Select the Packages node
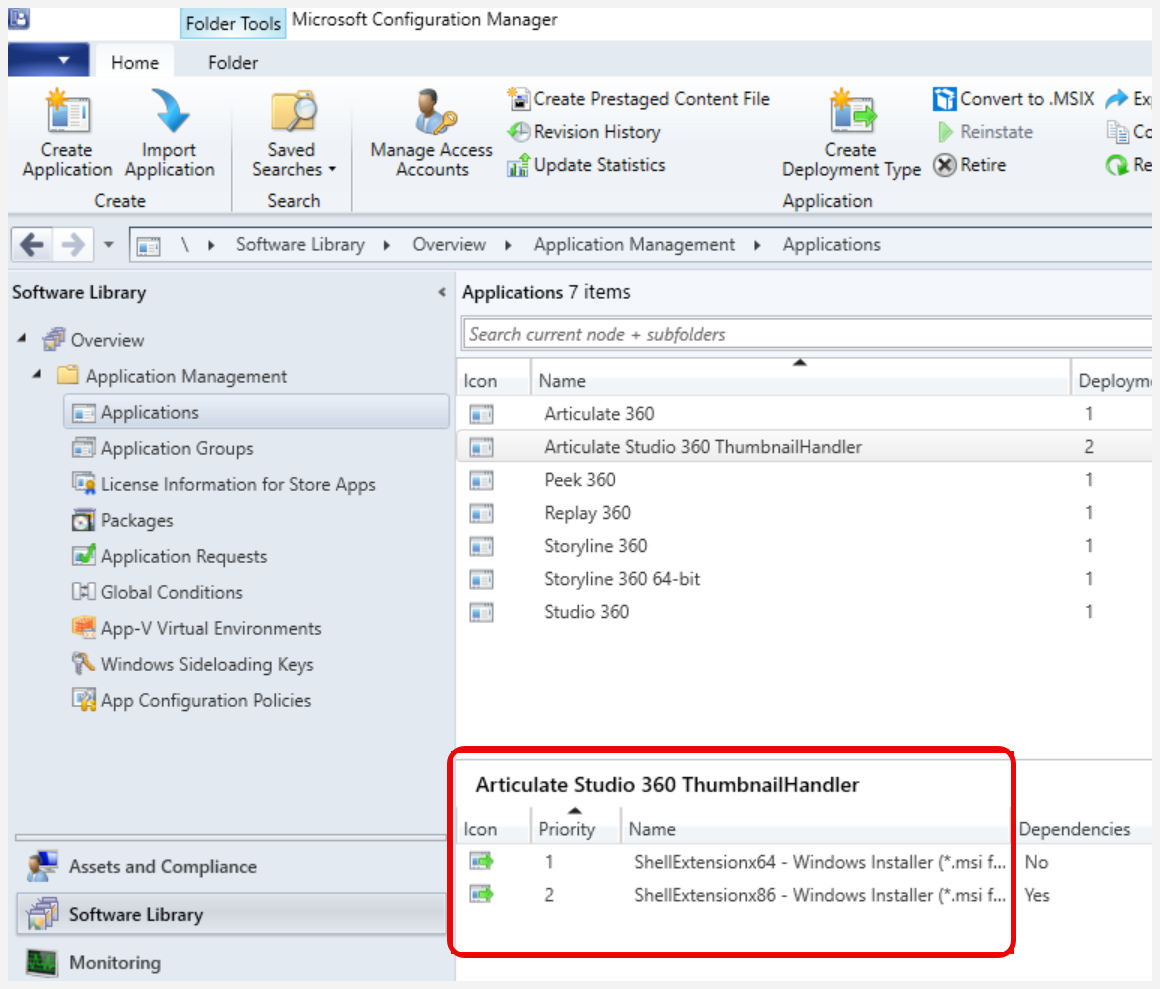 click(137, 521)
